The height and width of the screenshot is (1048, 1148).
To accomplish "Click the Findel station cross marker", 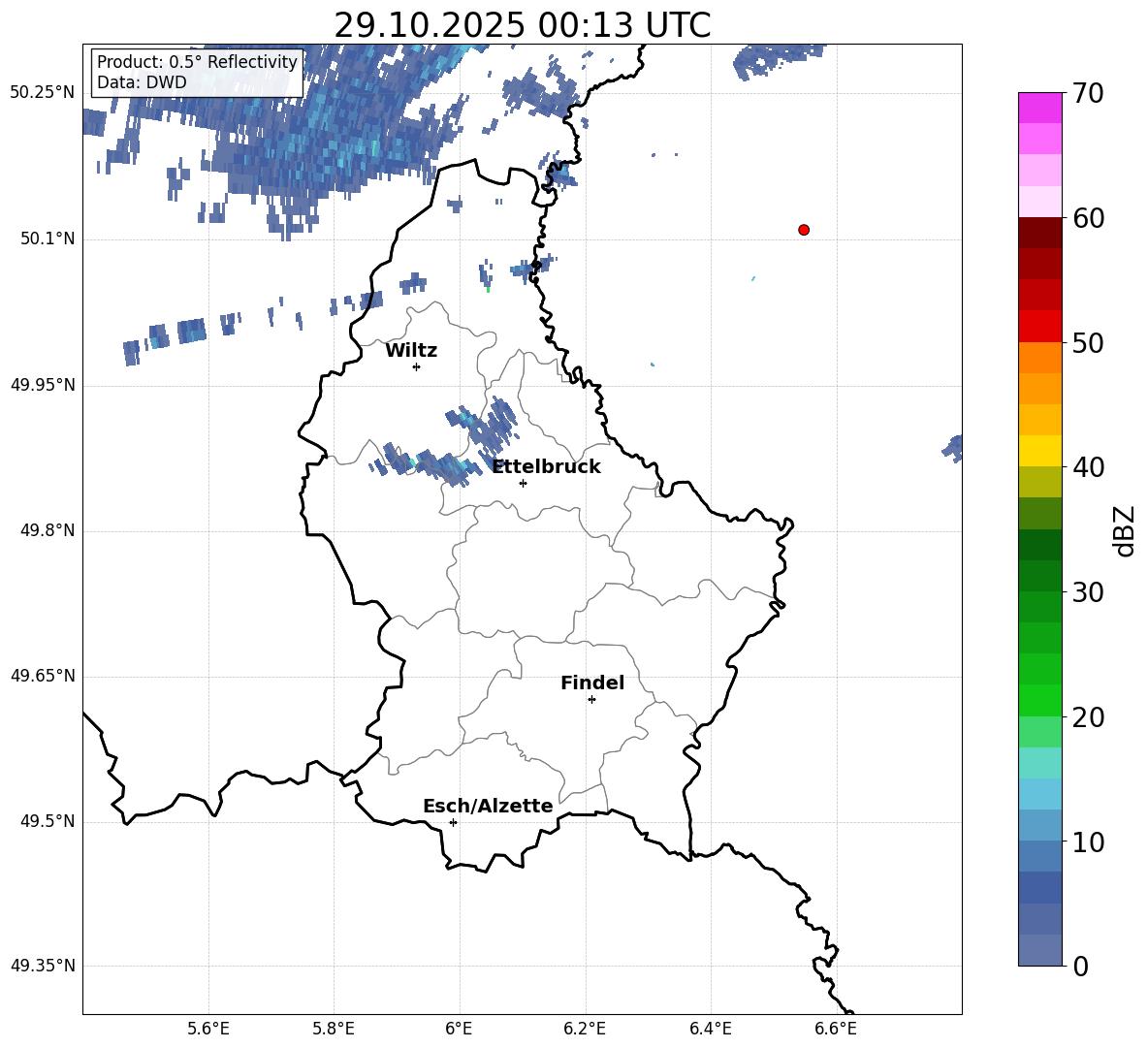I will click(591, 700).
